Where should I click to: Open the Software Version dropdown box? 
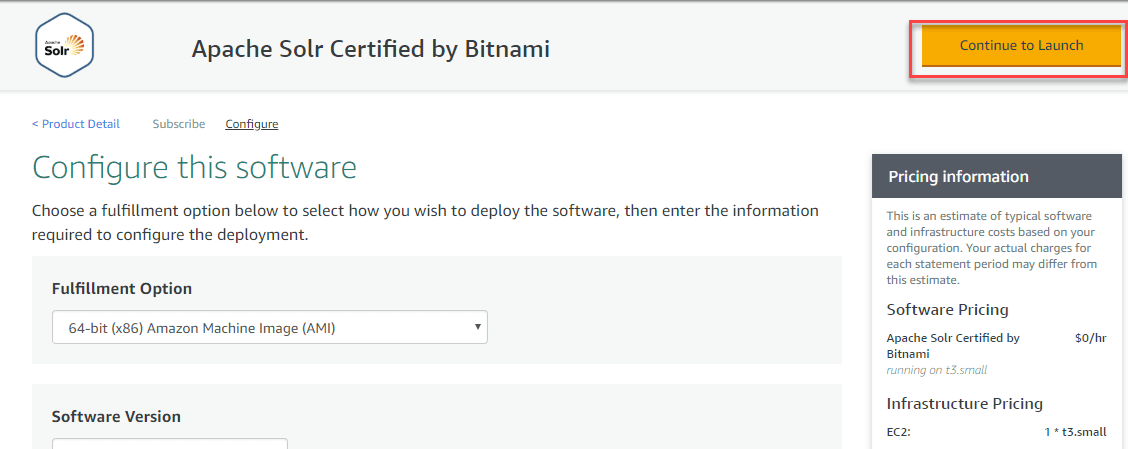point(170,443)
